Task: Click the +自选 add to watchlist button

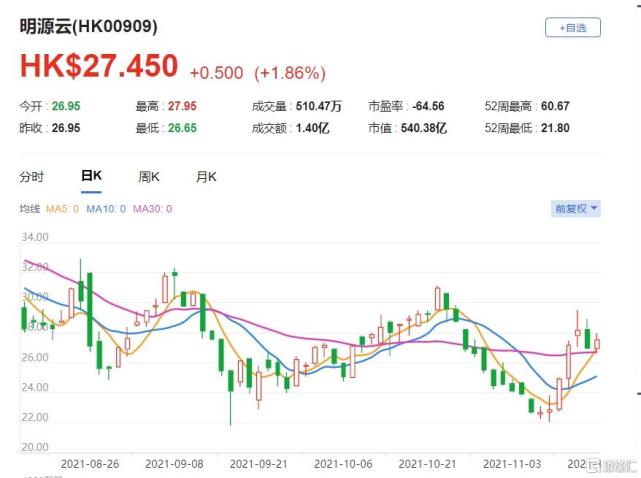Action: (573, 28)
